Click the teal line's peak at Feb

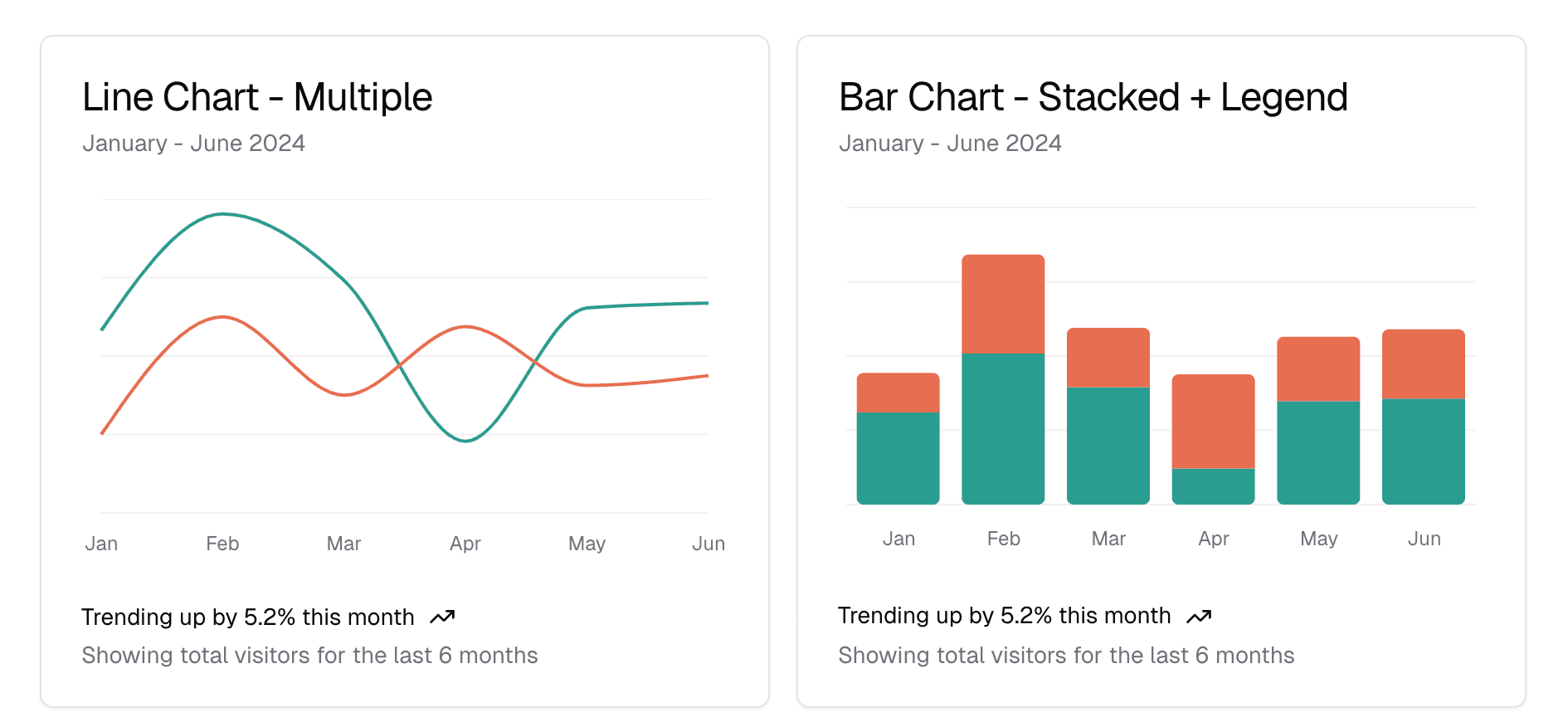tap(222, 214)
